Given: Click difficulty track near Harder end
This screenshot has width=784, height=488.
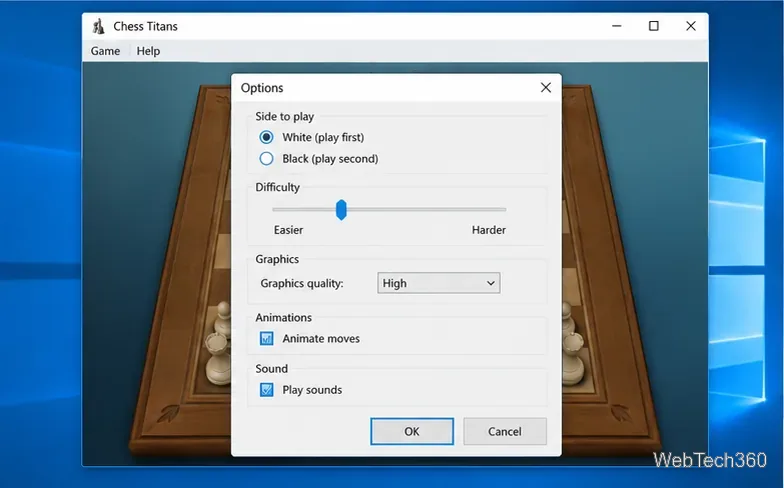Looking at the screenshot, I should (x=495, y=210).
